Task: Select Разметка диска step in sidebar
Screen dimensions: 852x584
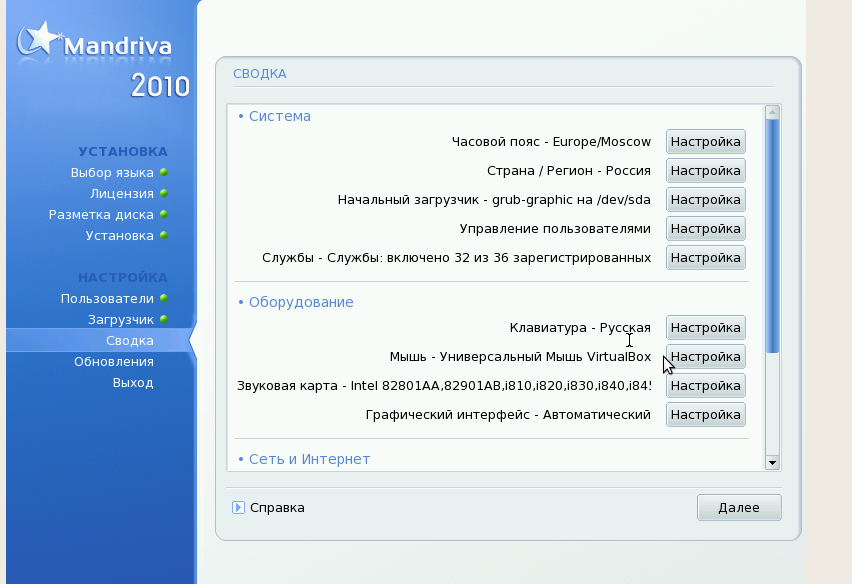Action: click(x=101, y=215)
